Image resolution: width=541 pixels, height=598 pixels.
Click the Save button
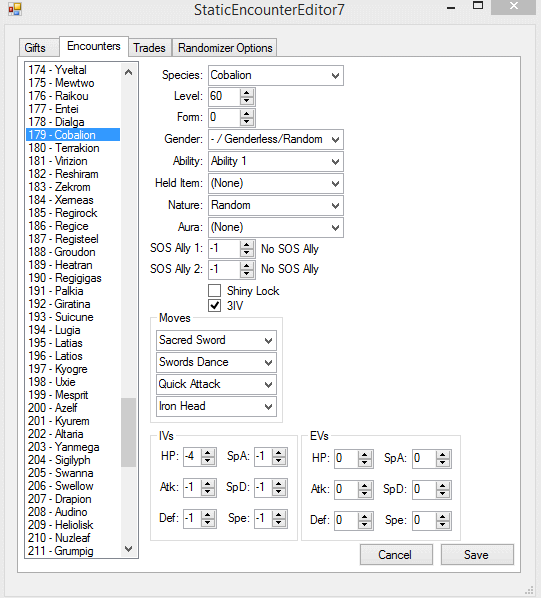point(477,555)
